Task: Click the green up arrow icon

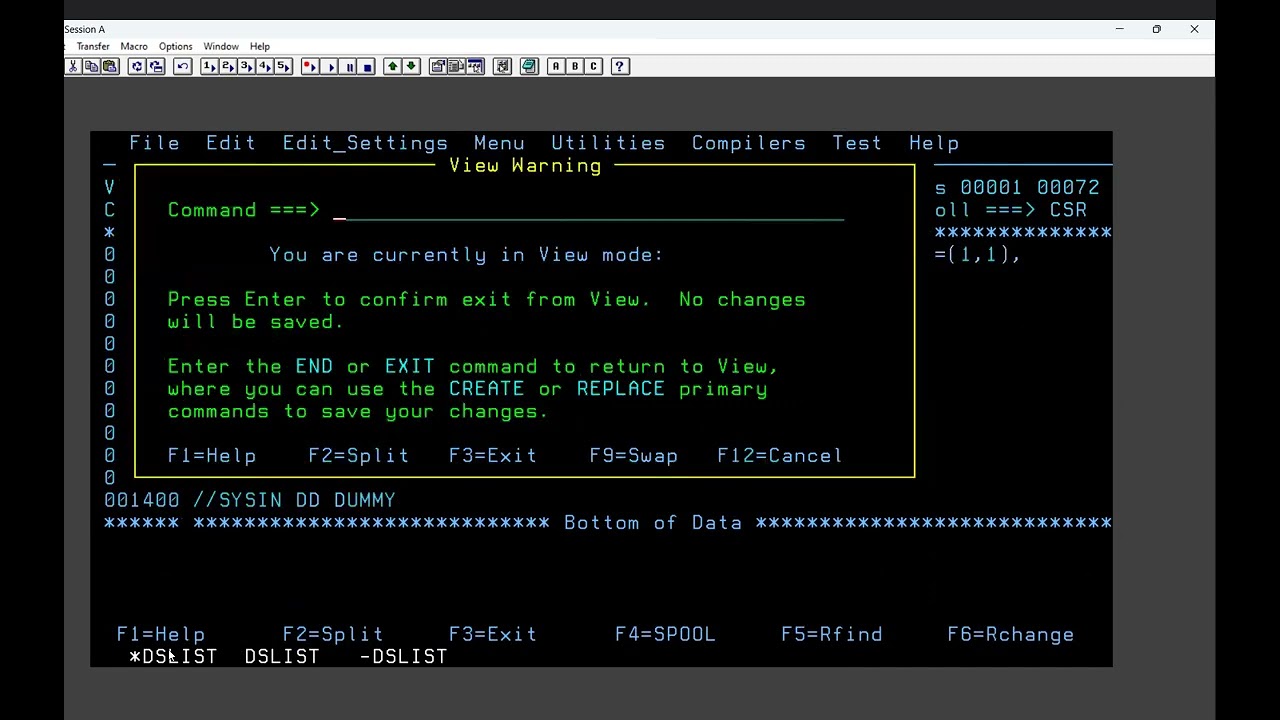Action: [x=393, y=66]
